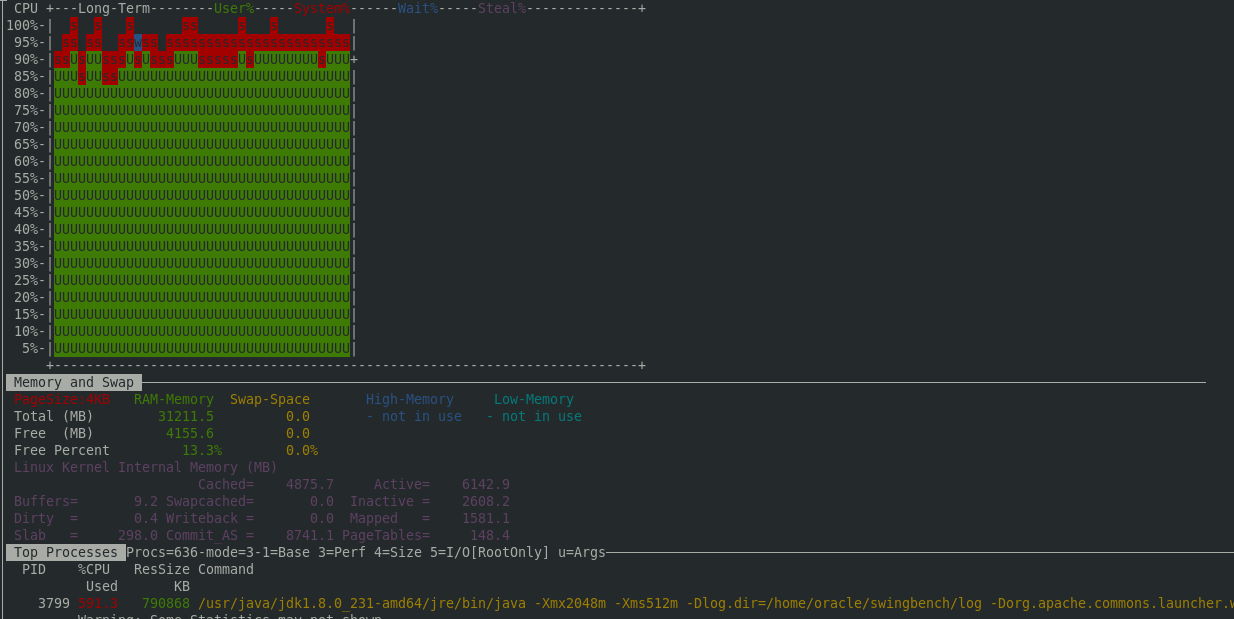
Task: Click the blue W character in the CPU graph
Action: (x=138, y=42)
